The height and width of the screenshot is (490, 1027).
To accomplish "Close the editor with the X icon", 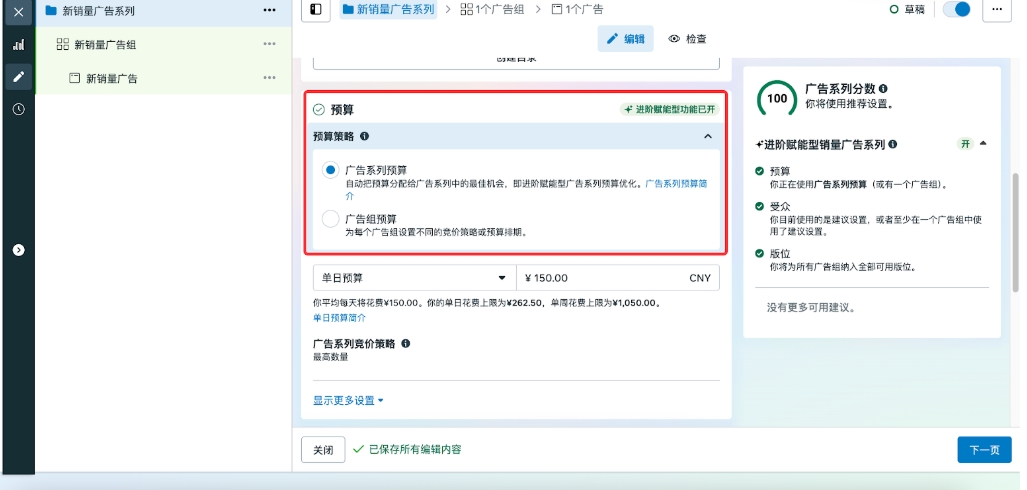I will [x=18, y=12].
